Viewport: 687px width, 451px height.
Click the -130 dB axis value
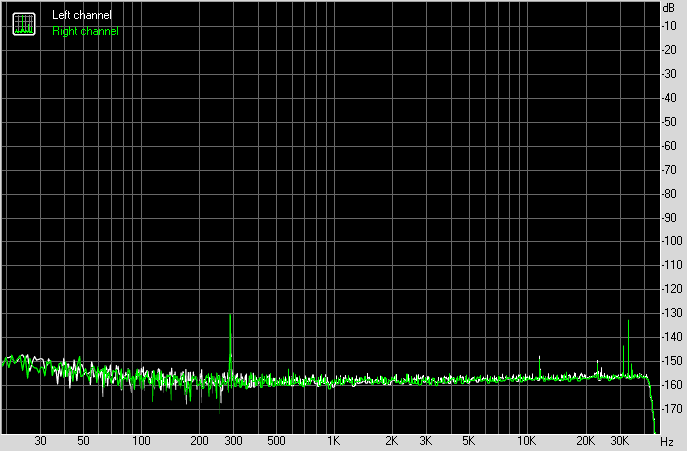[672, 313]
